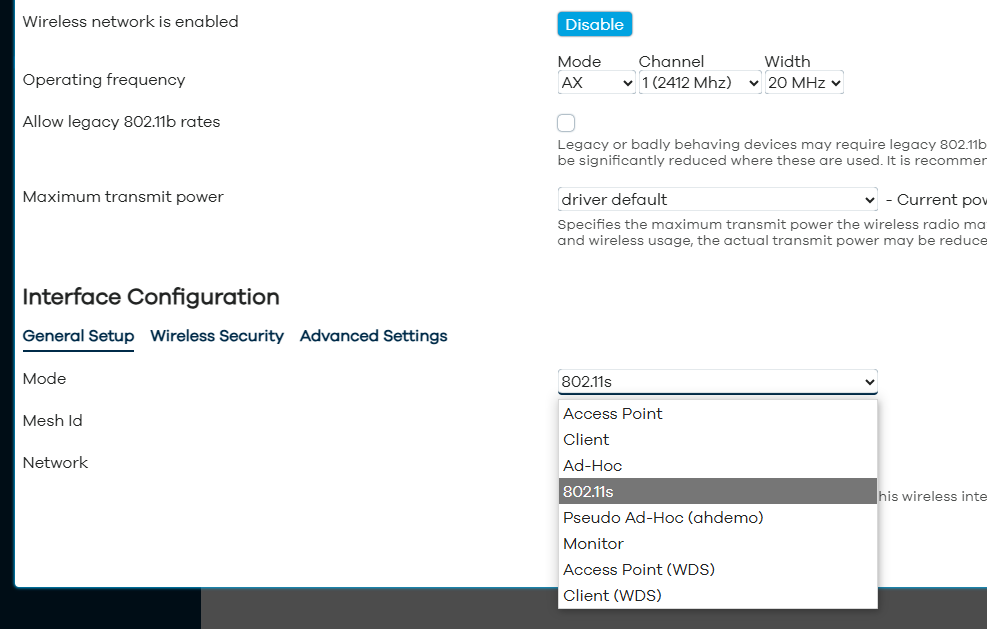Select Pseudo Ad-Hoc (ahdemo) mode
The height and width of the screenshot is (629, 987).
pyautogui.click(x=663, y=518)
